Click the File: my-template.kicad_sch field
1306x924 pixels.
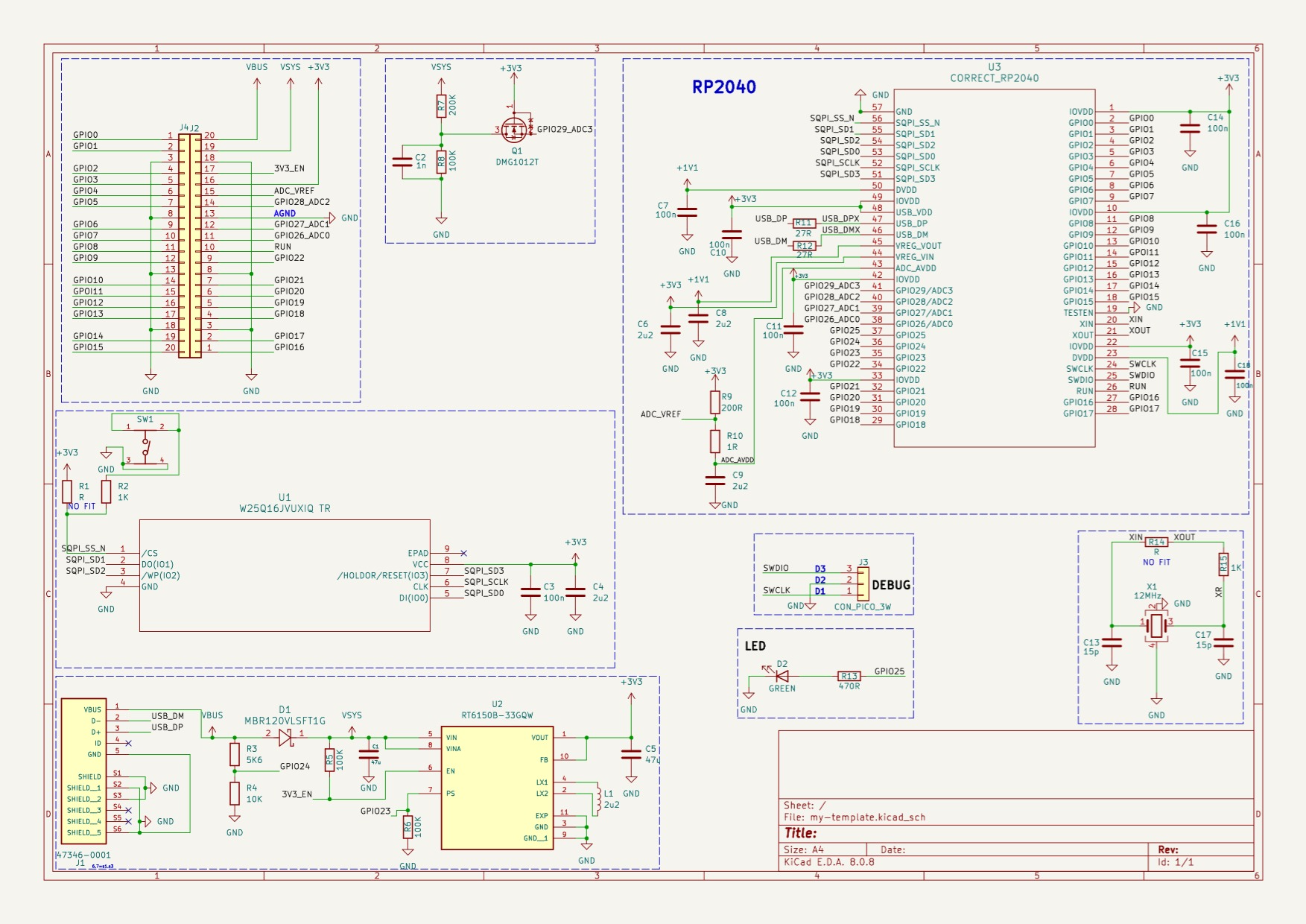[855, 817]
